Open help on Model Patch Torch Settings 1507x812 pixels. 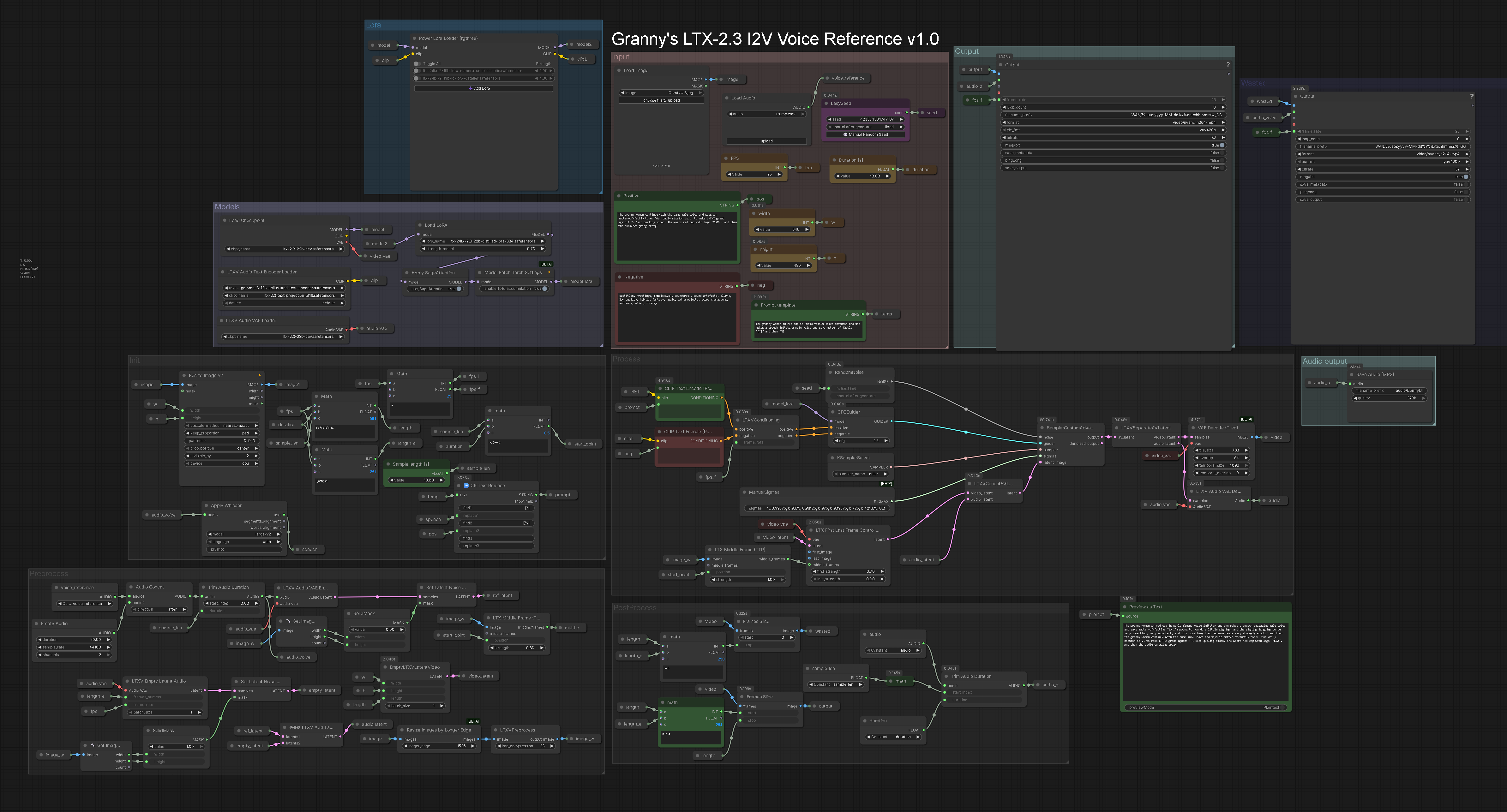[549, 273]
